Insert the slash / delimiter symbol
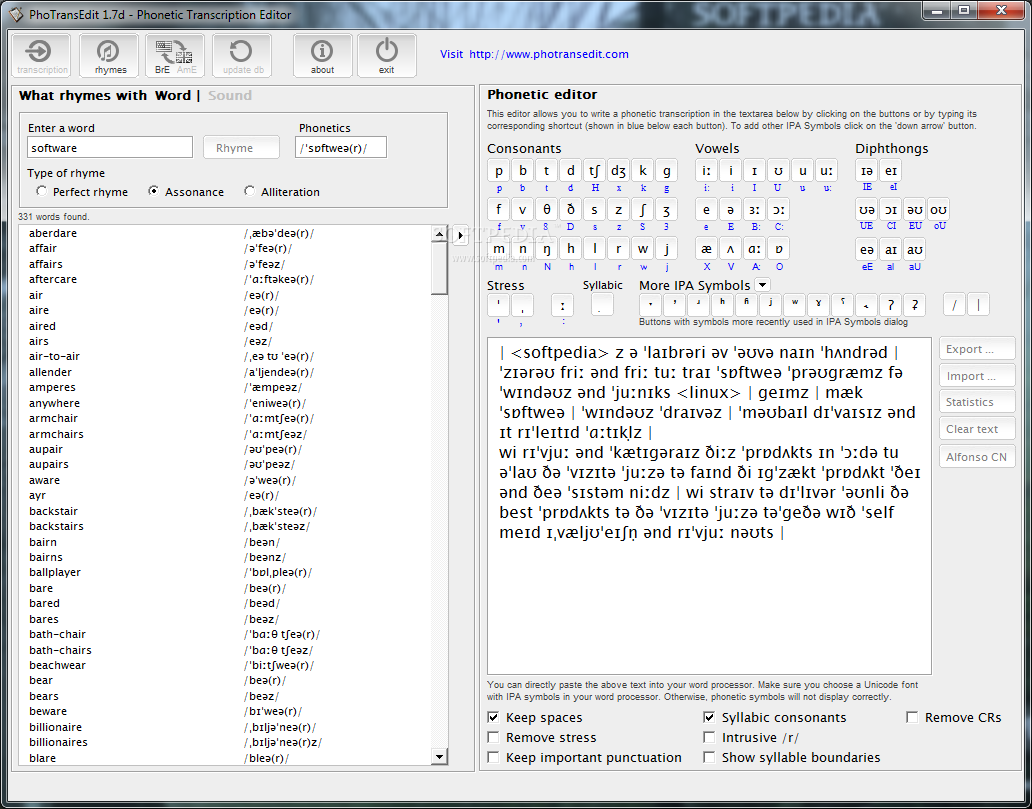 pos(954,305)
